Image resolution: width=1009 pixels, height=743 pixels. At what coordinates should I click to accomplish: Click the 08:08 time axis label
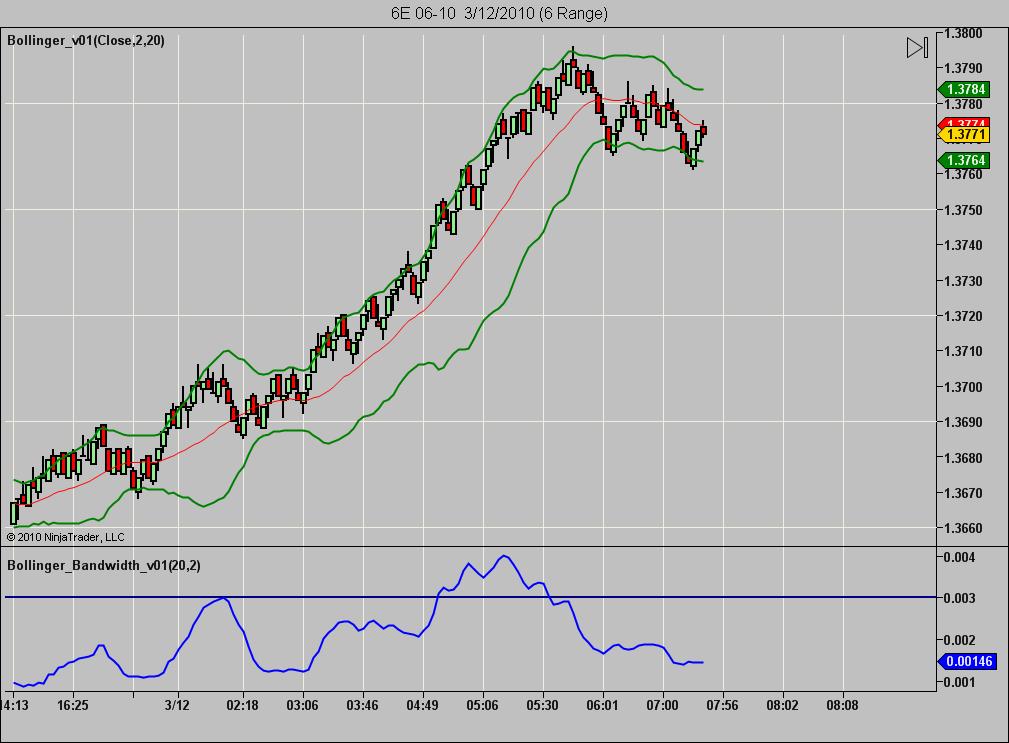[842, 706]
